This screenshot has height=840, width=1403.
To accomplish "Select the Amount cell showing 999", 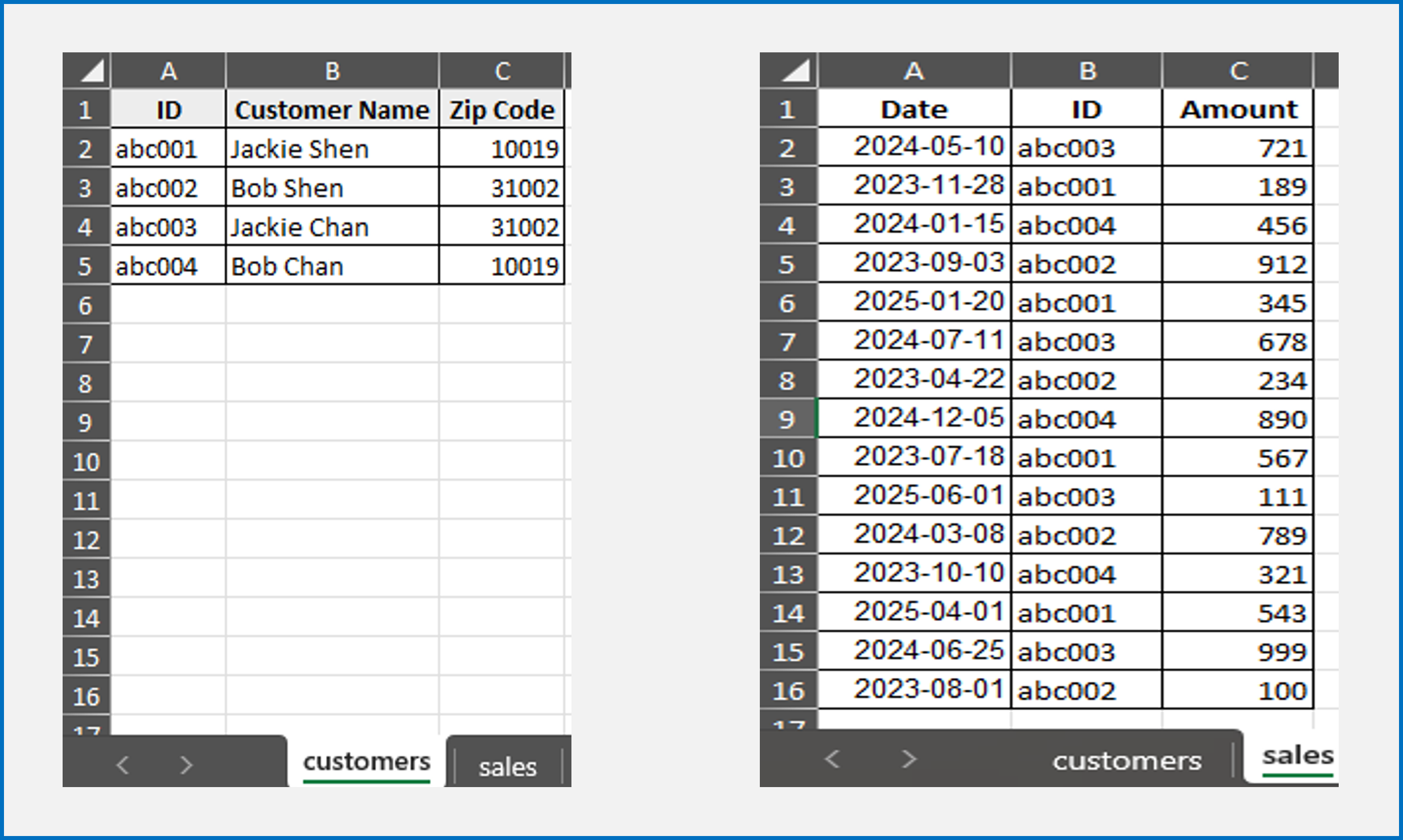I will click(1238, 652).
